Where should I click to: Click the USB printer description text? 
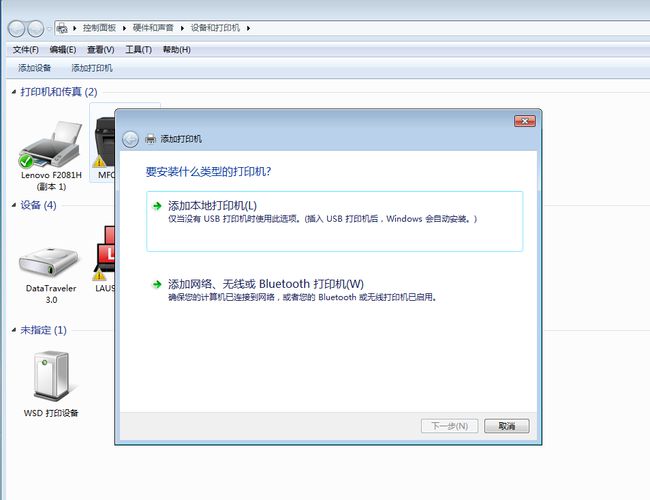click(323, 219)
